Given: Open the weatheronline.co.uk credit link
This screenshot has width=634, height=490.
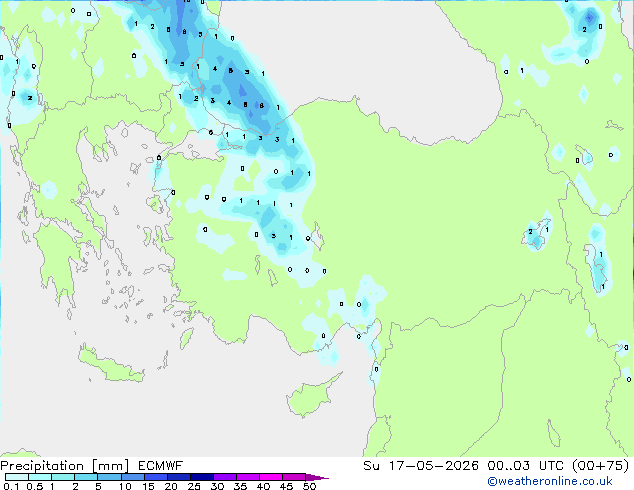Looking at the screenshot, I should [x=550, y=481].
